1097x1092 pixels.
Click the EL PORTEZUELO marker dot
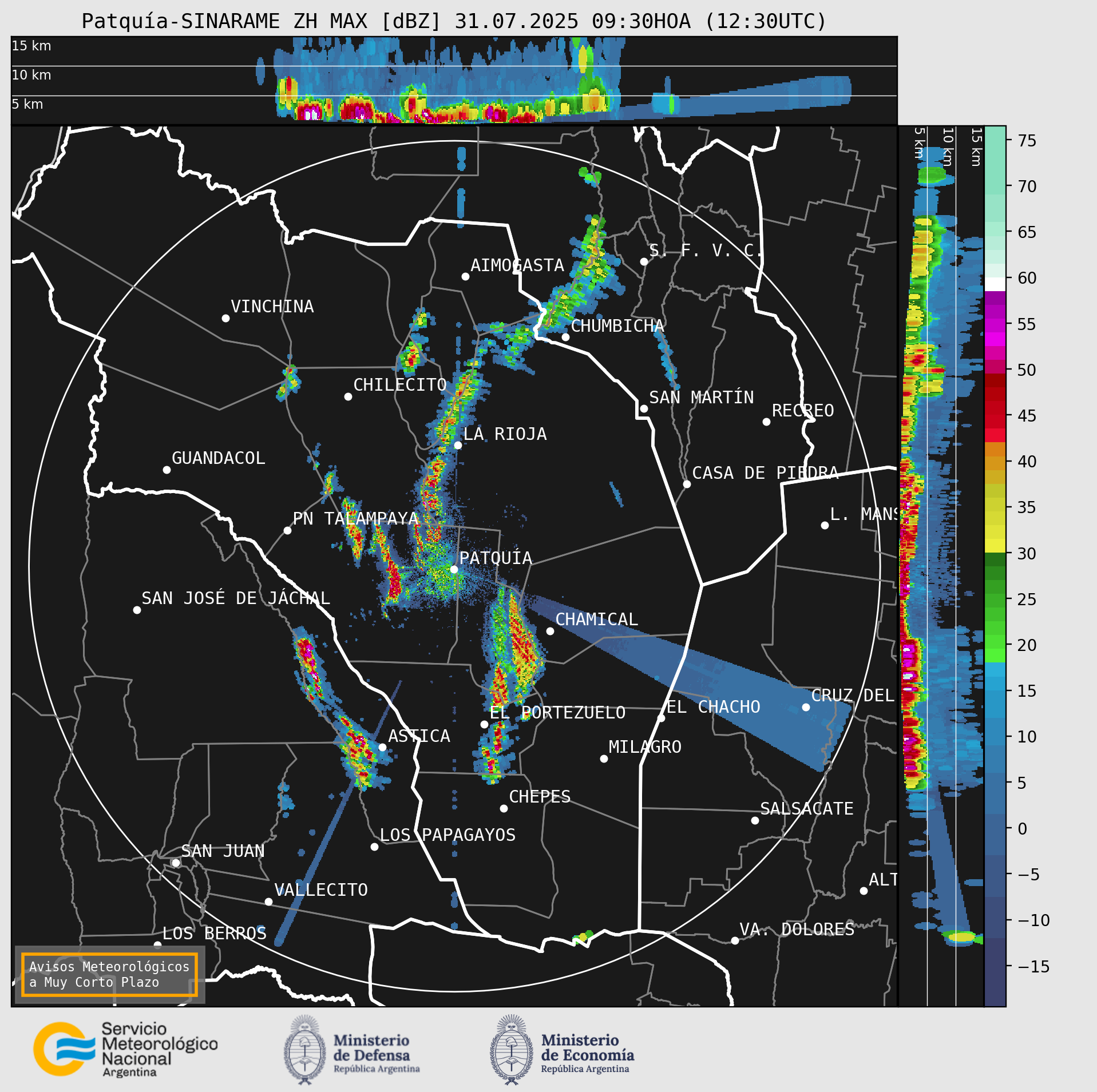click(484, 724)
